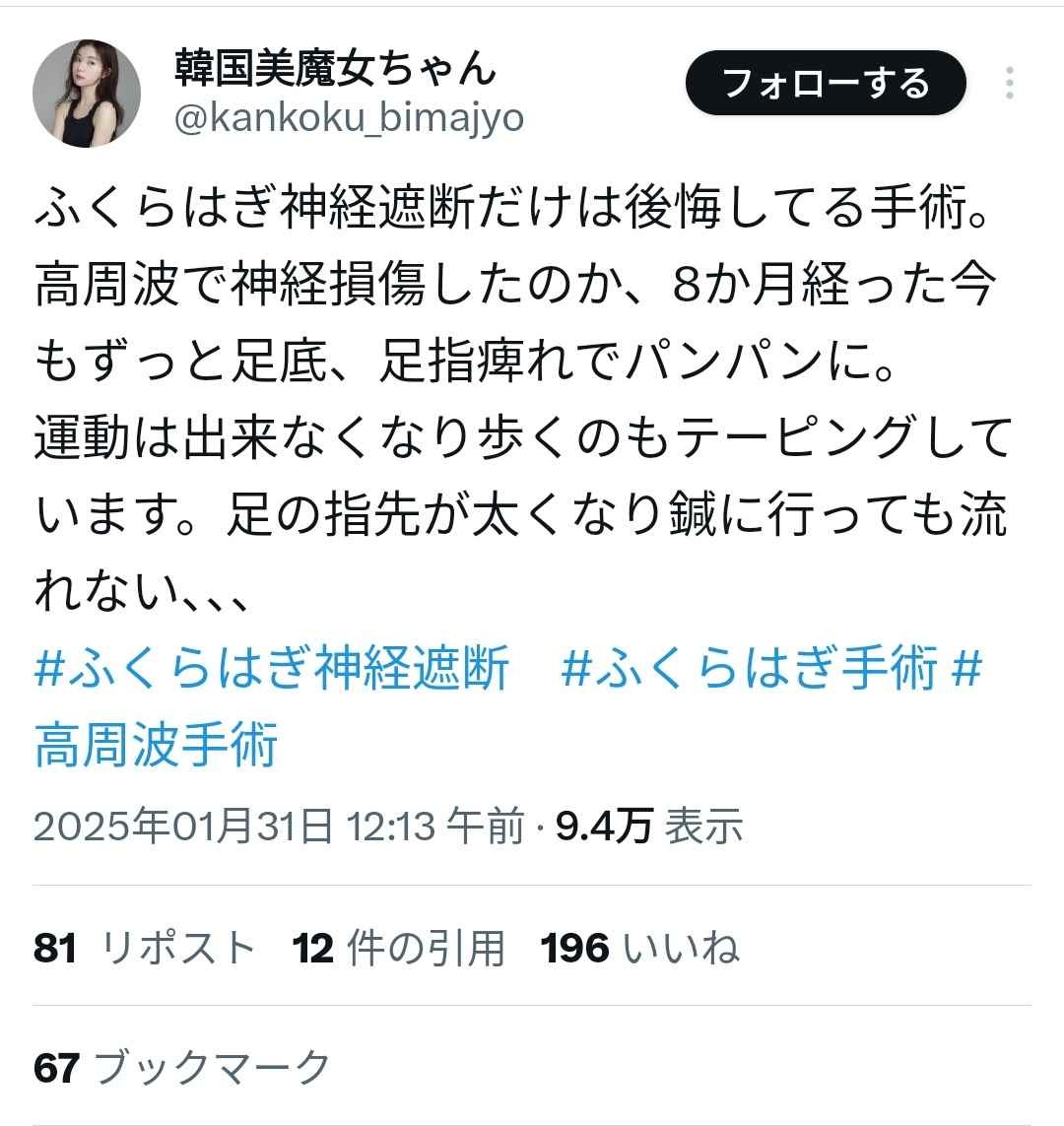
Task: Open the @kankoku_bimajyo handle
Action: pyautogui.click(x=349, y=118)
